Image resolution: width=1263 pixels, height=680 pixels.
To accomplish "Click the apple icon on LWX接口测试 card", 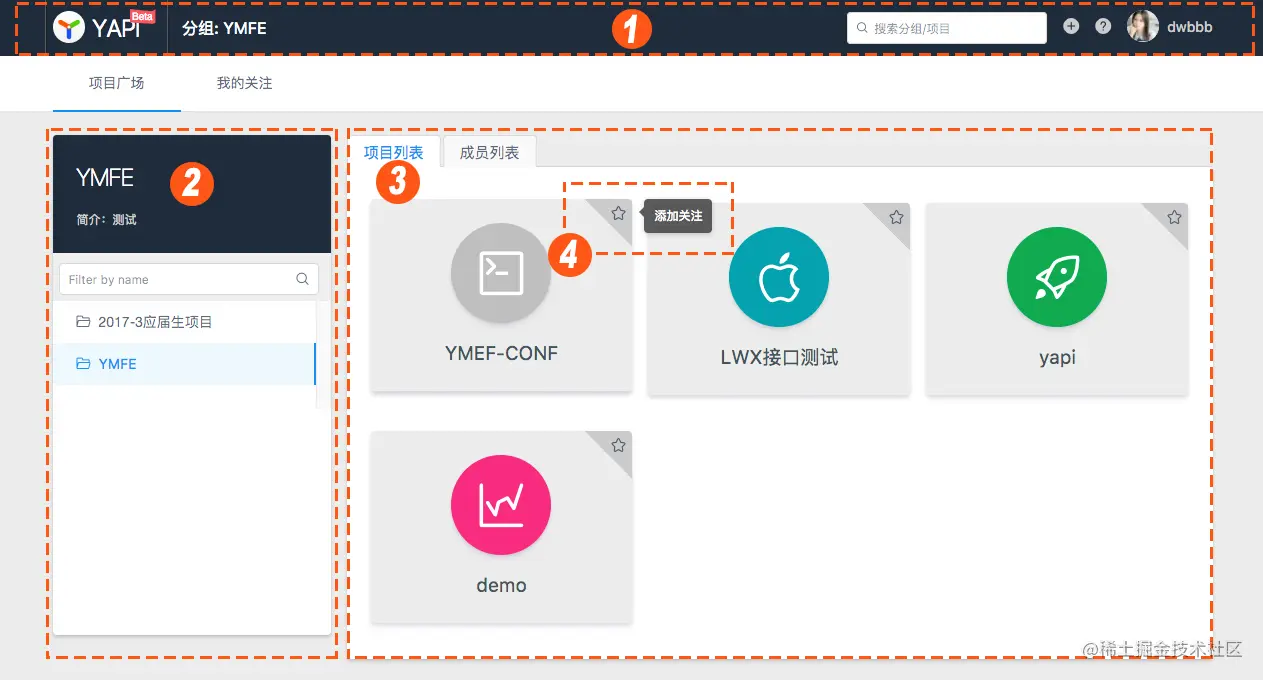I will click(x=779, y=277).
